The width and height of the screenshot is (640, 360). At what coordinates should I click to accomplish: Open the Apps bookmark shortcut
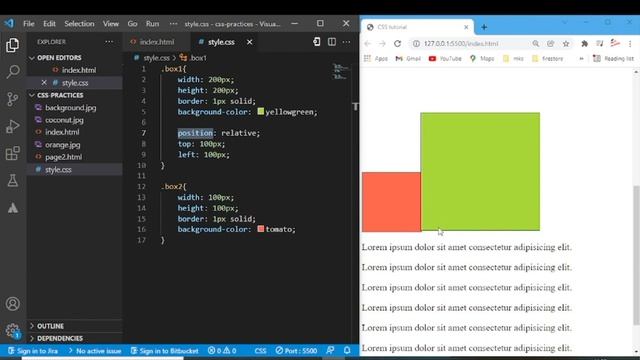(376, 59)
